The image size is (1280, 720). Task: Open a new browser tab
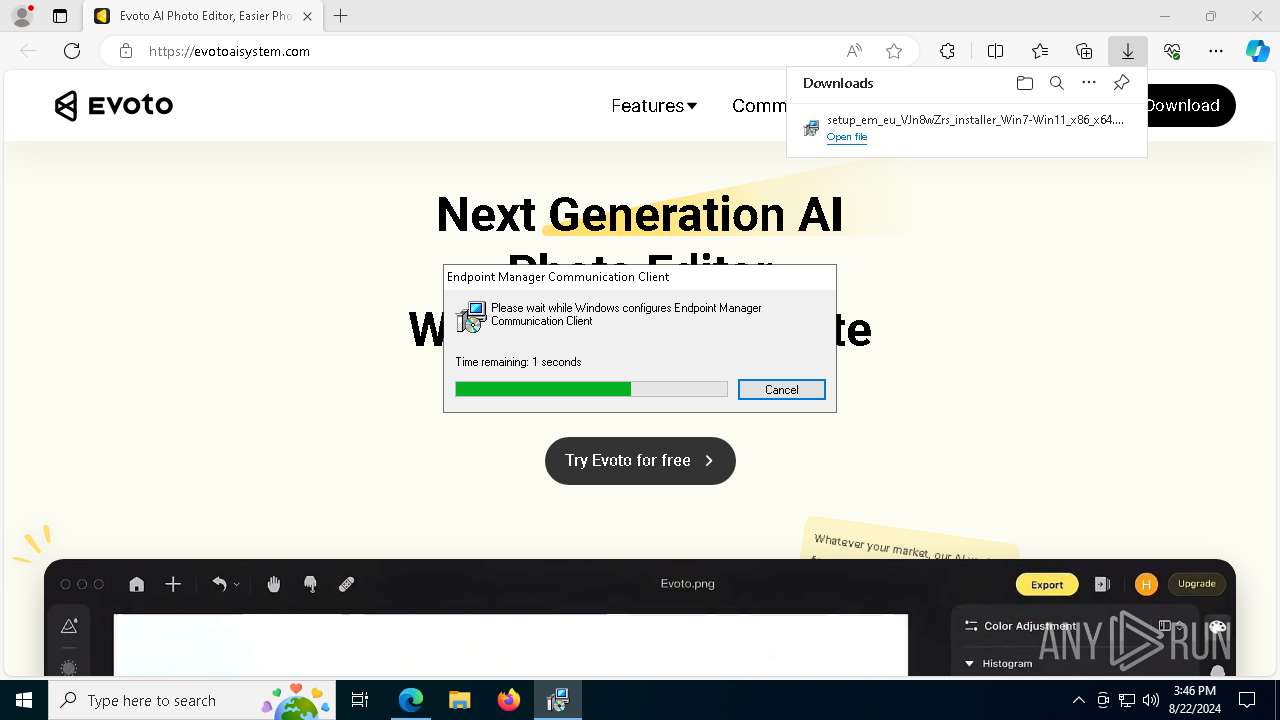(341, 16)
